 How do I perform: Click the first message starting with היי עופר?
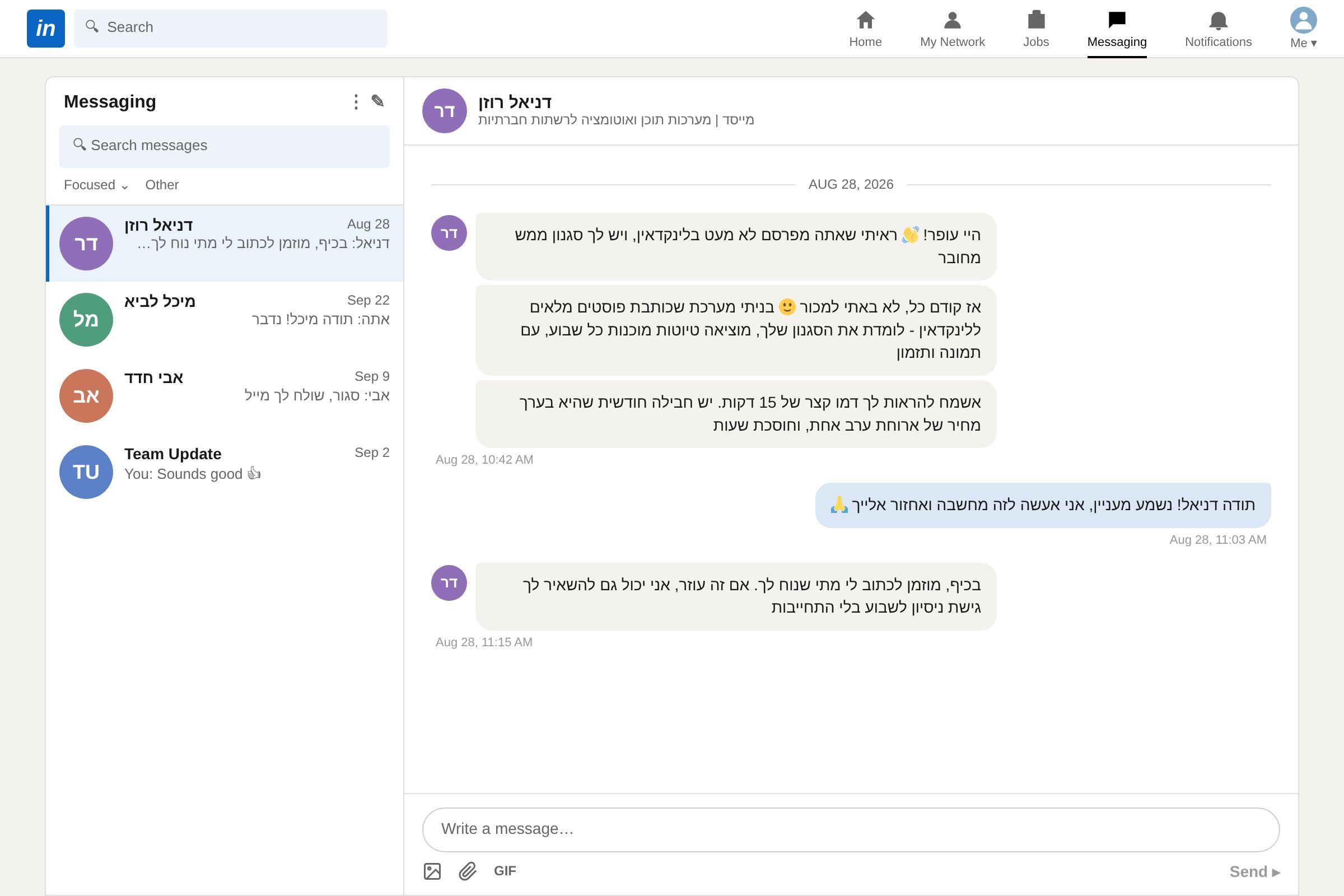[736, 246]
